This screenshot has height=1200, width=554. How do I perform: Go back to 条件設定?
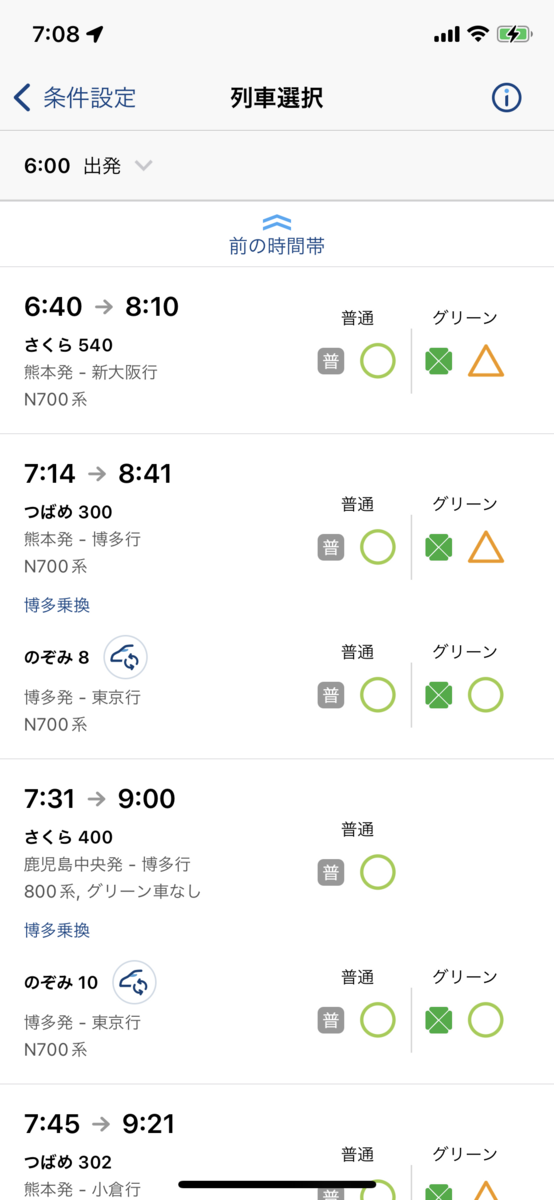click(x=75, y=97)
